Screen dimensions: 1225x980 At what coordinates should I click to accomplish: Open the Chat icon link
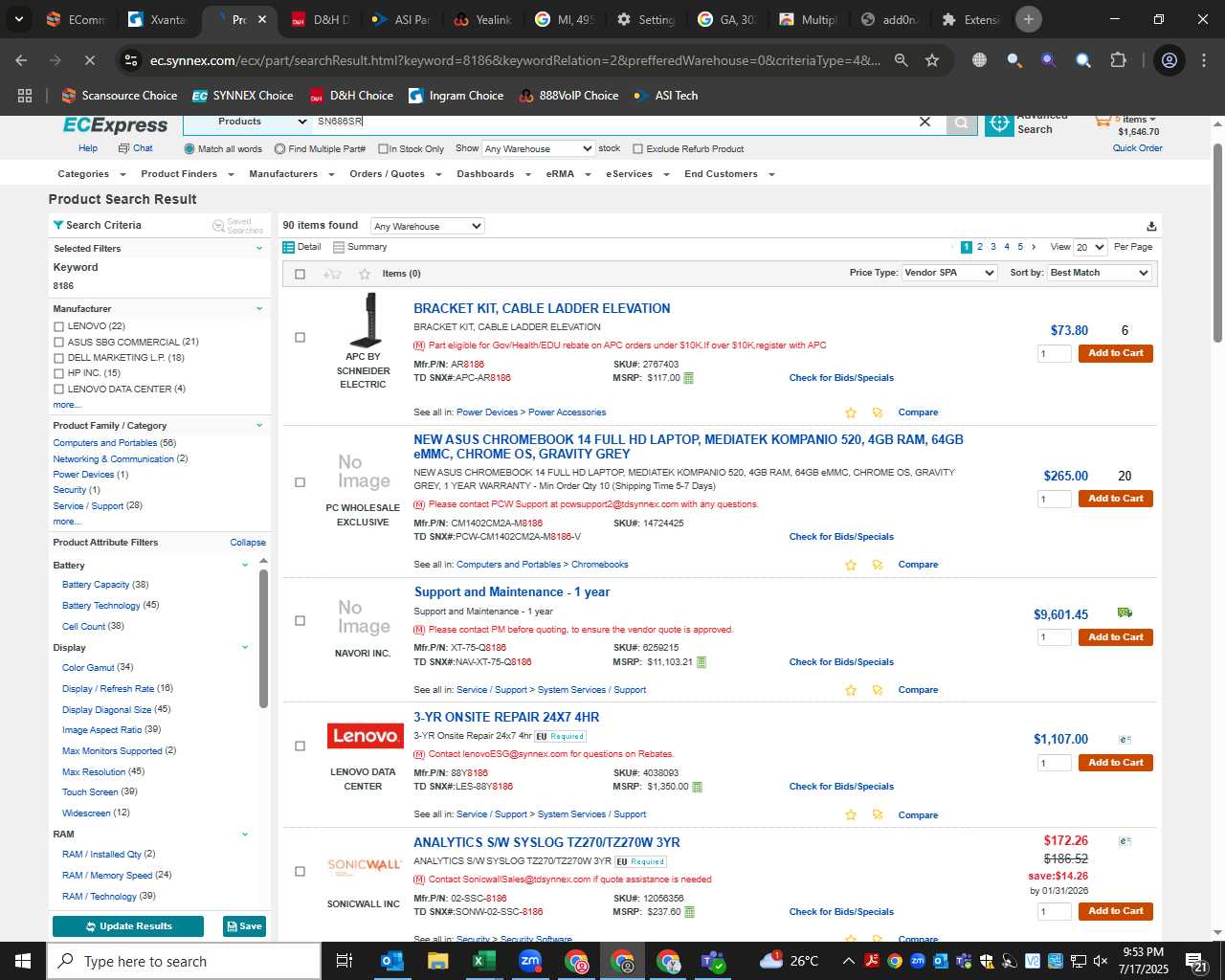123,148
